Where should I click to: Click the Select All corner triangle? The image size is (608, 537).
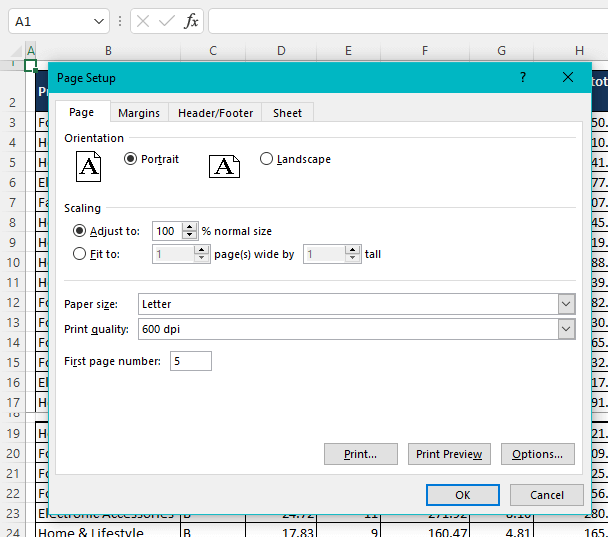[17, 51]
